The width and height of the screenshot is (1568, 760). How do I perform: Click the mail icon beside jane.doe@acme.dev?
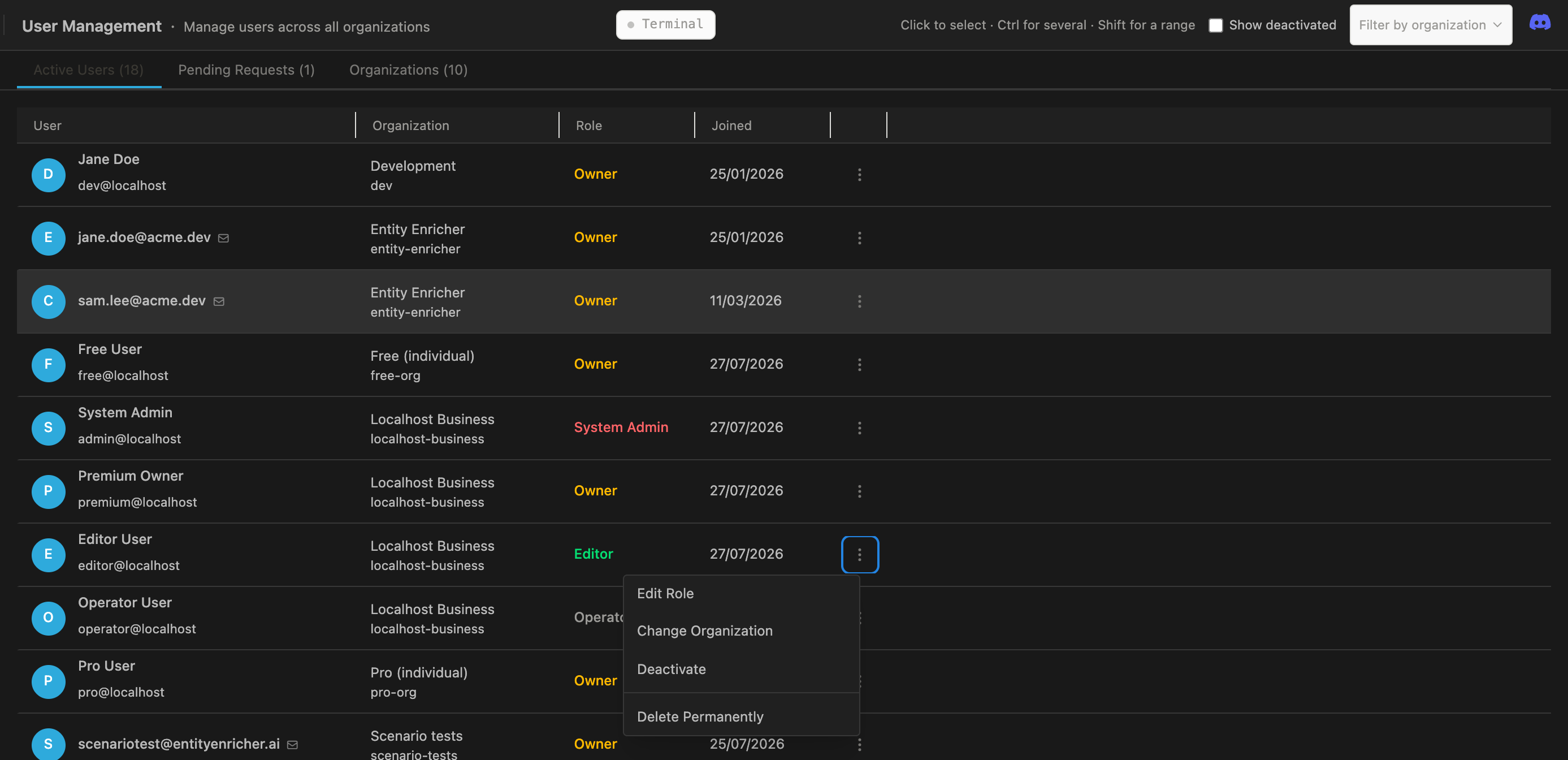tap(223, 238)
